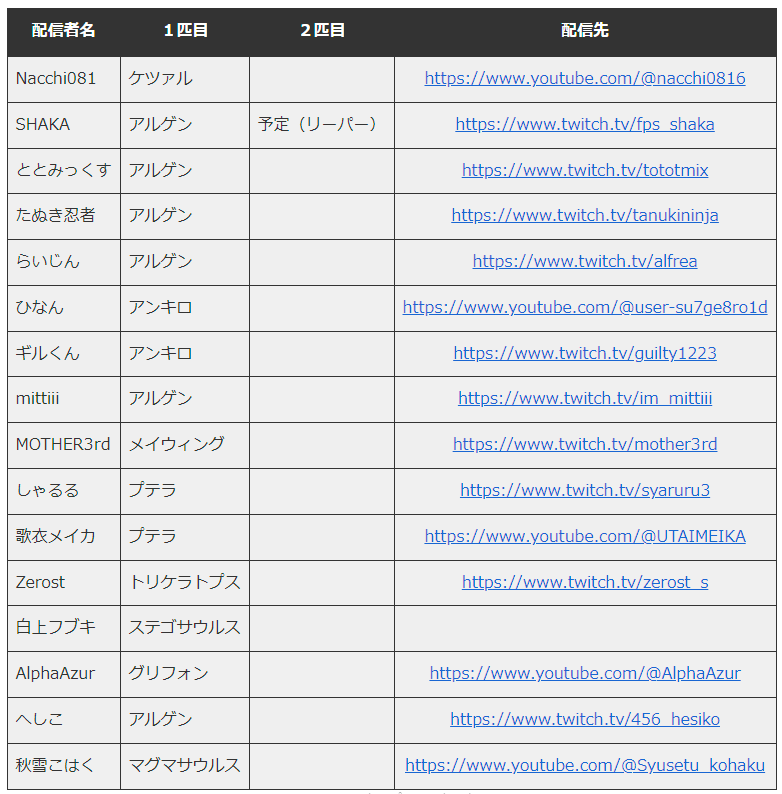Screen dimensions: 782x794
Task: Select the へしこ name cell
Action: 64,721
